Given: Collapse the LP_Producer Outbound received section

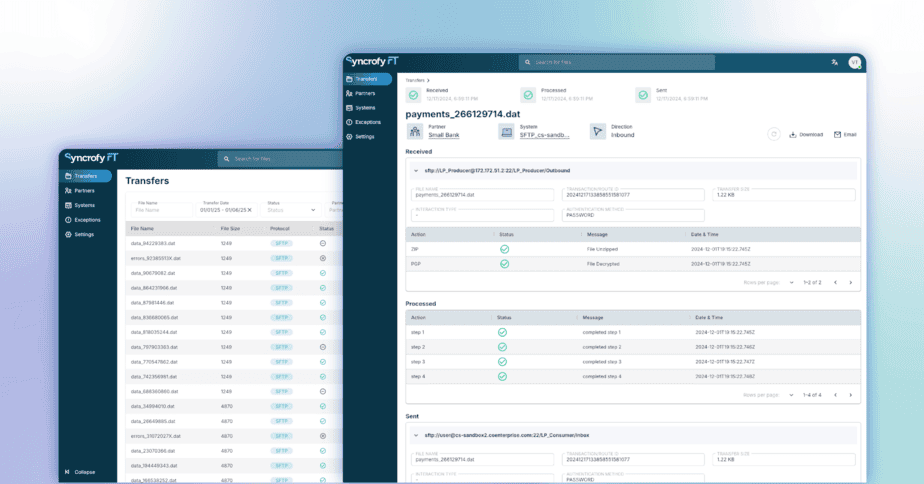Looking at the screenshot, I should pos(415,171).
